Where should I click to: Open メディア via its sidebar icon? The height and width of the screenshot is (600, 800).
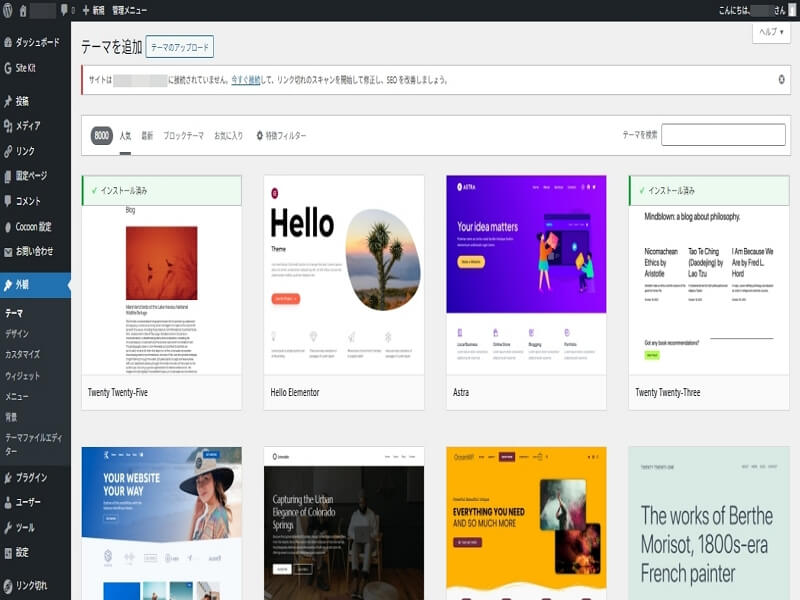click(x=9, y=126)
